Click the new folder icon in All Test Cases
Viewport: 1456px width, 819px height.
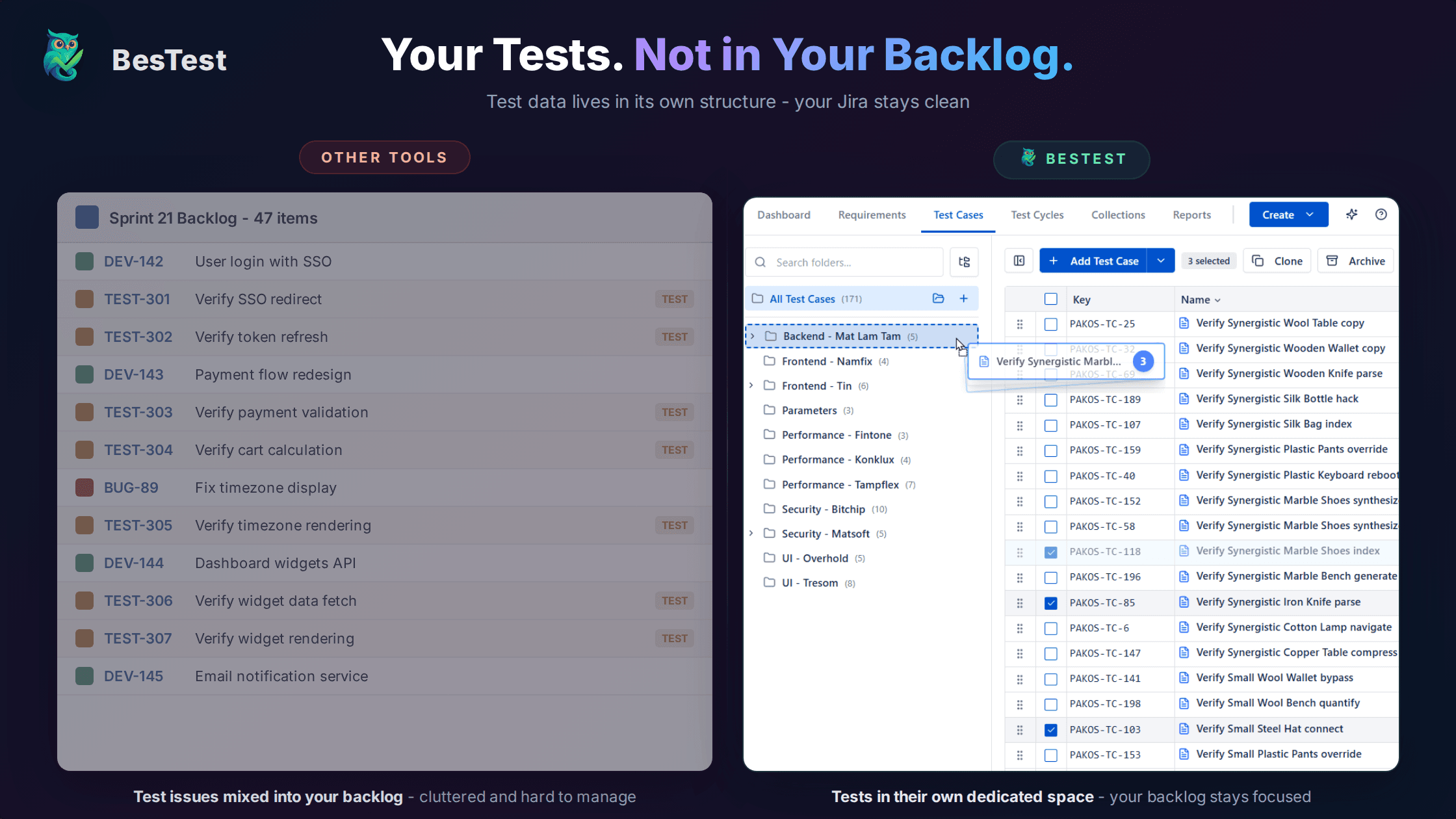(x=938, y=298)
